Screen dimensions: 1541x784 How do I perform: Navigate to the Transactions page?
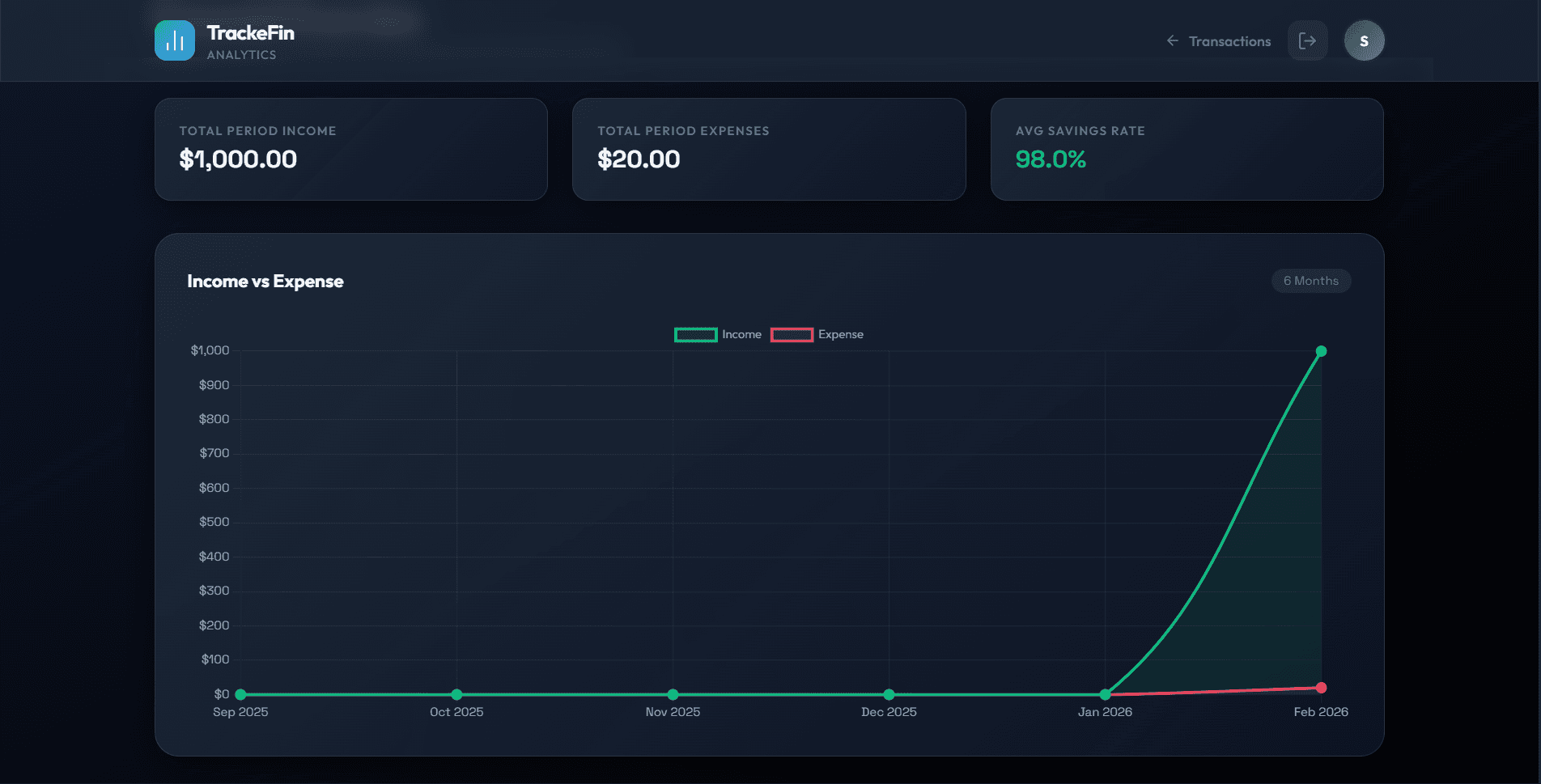coord(1229,40)
